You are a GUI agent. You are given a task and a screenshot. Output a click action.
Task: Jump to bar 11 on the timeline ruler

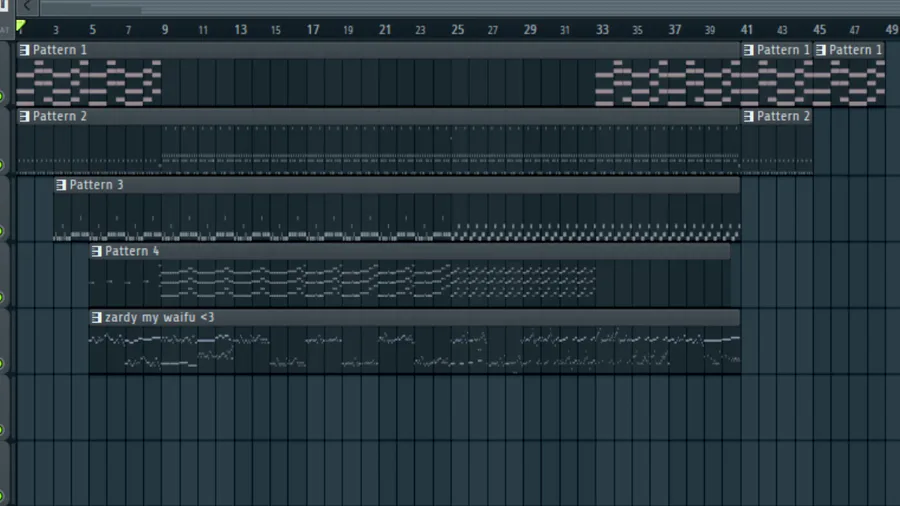(203, 30)
